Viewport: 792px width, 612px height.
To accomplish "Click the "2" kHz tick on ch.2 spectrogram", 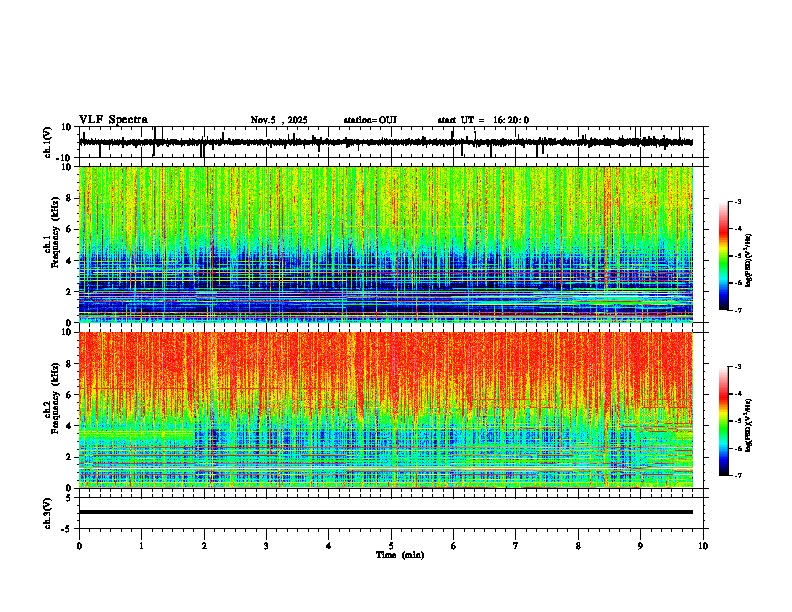I will (x=69, y=456).
